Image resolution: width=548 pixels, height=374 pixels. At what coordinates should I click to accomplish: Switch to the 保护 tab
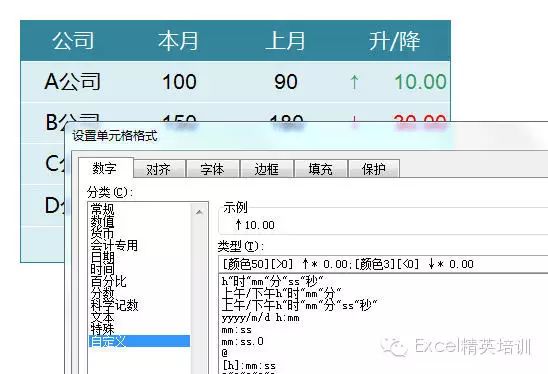click(374, 169)
